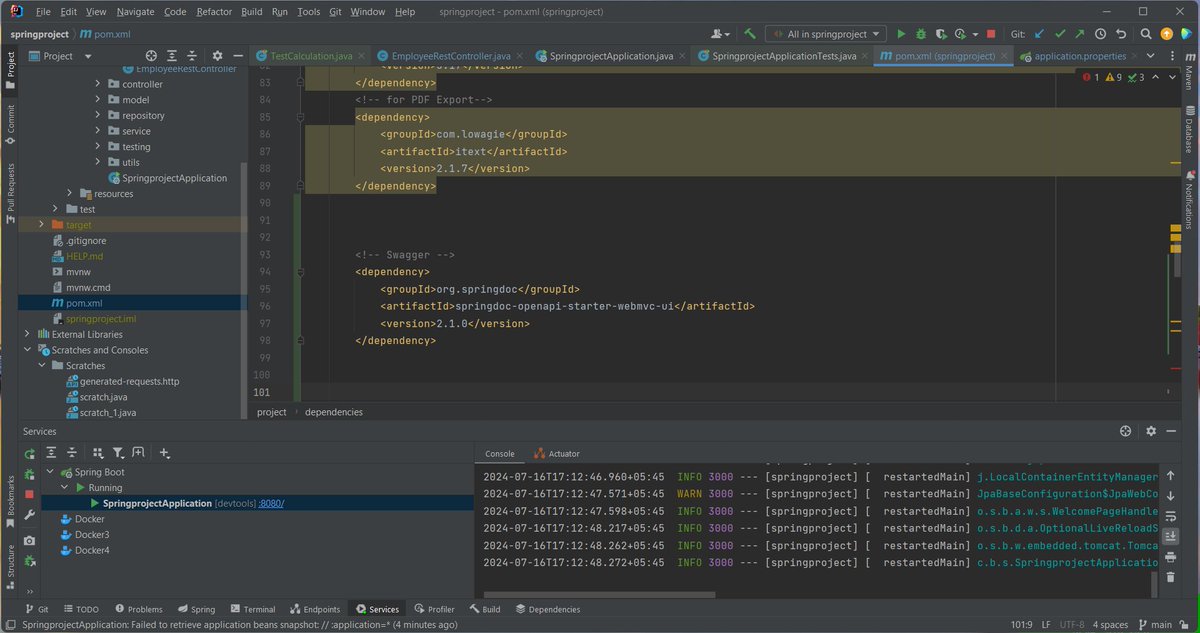This screenshot has height=633, width=1200.
Task: Rerun in debug mode in the Services sidebar
Action: [29, 474]
